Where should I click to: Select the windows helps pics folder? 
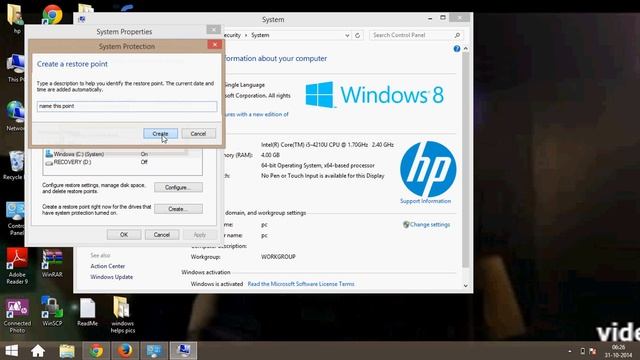[122, 315]
